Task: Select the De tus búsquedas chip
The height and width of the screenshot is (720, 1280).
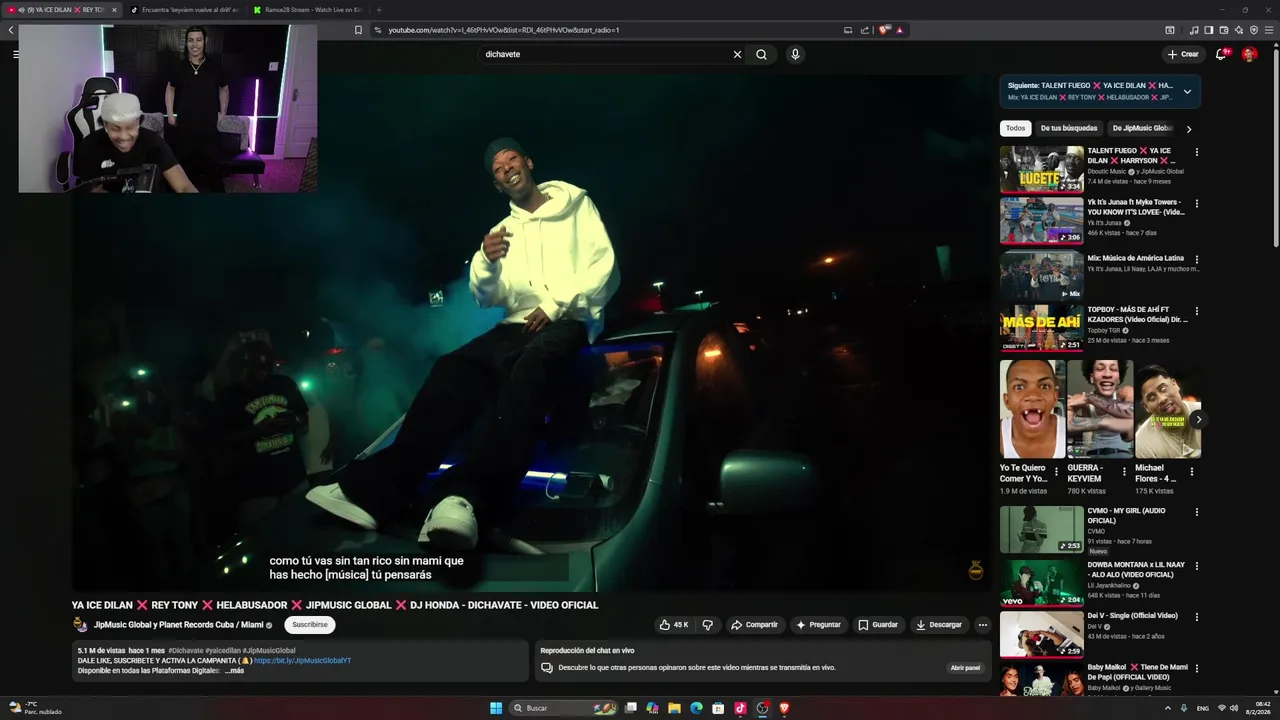Action: (x=1069, y=128)
